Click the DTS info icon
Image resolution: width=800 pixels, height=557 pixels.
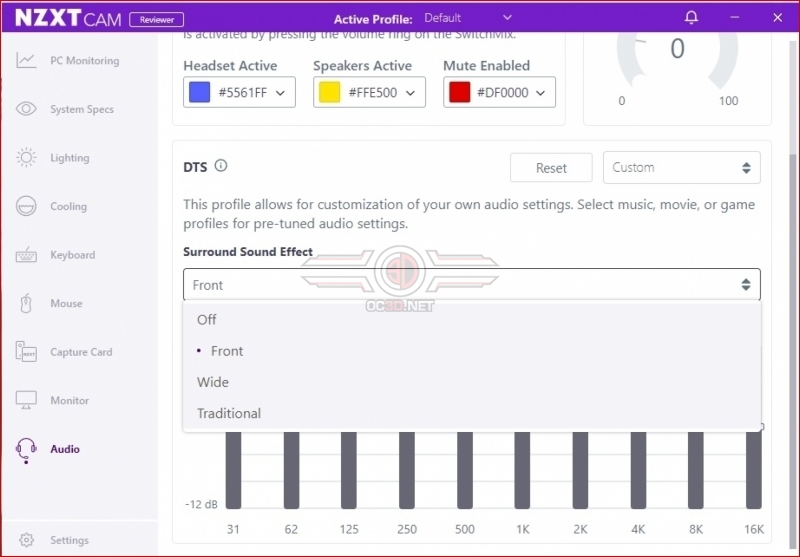[x=220, y=165]
